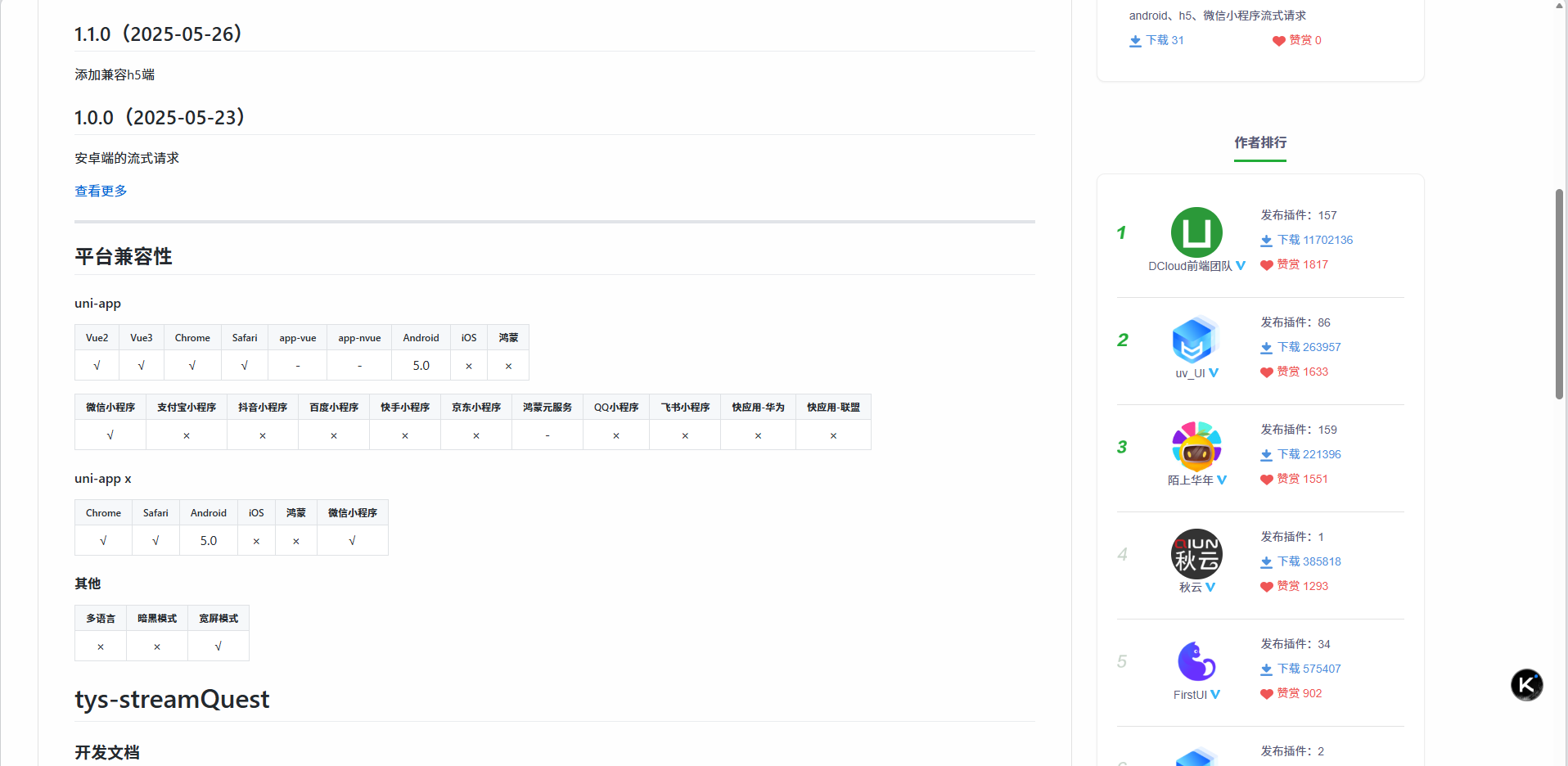Click the black K floating button
This screenshot has width=1568, height=766.
[1526, 685]
